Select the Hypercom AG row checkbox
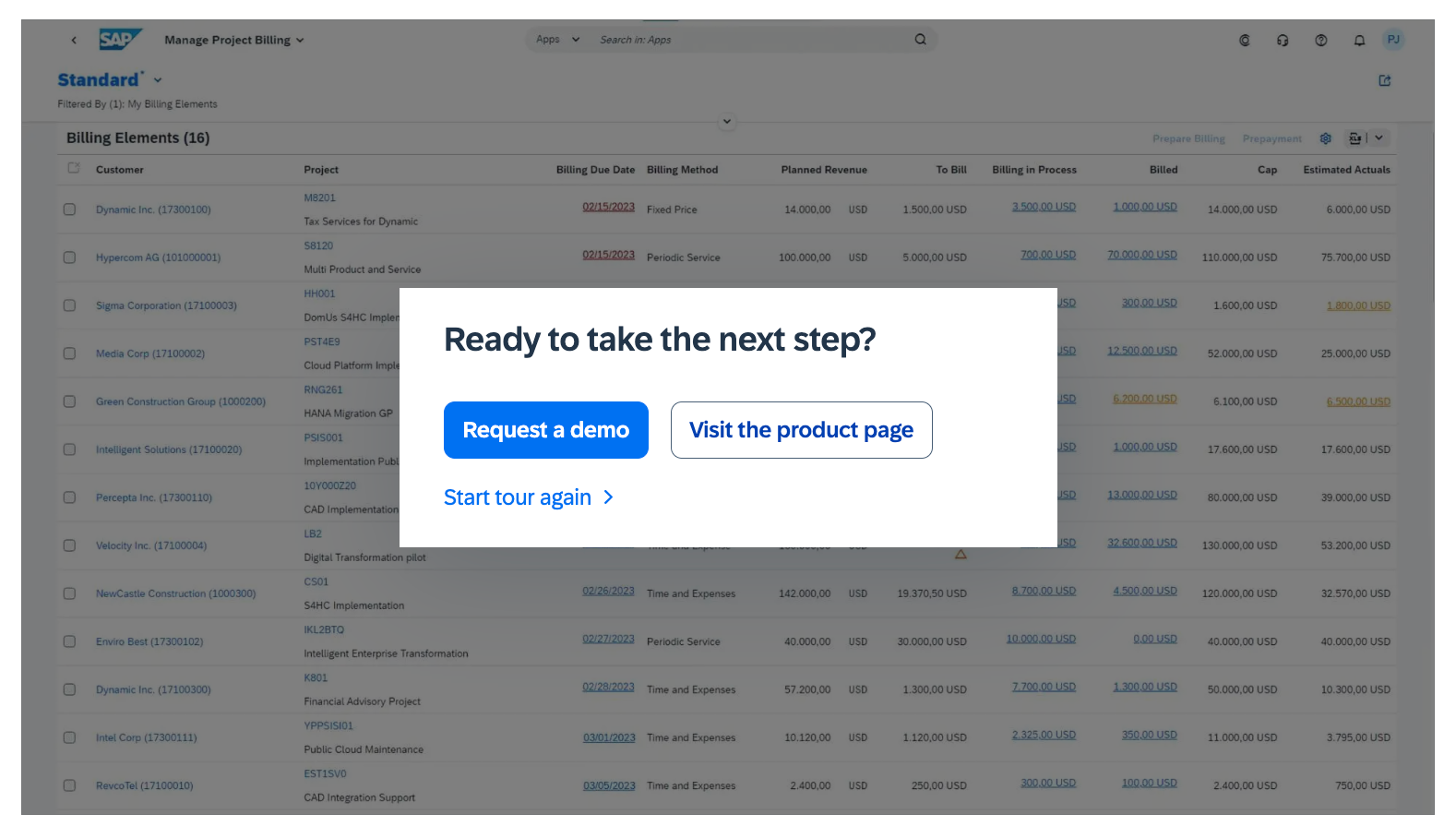Screen dimensions: 1456x838 (69, 257)
